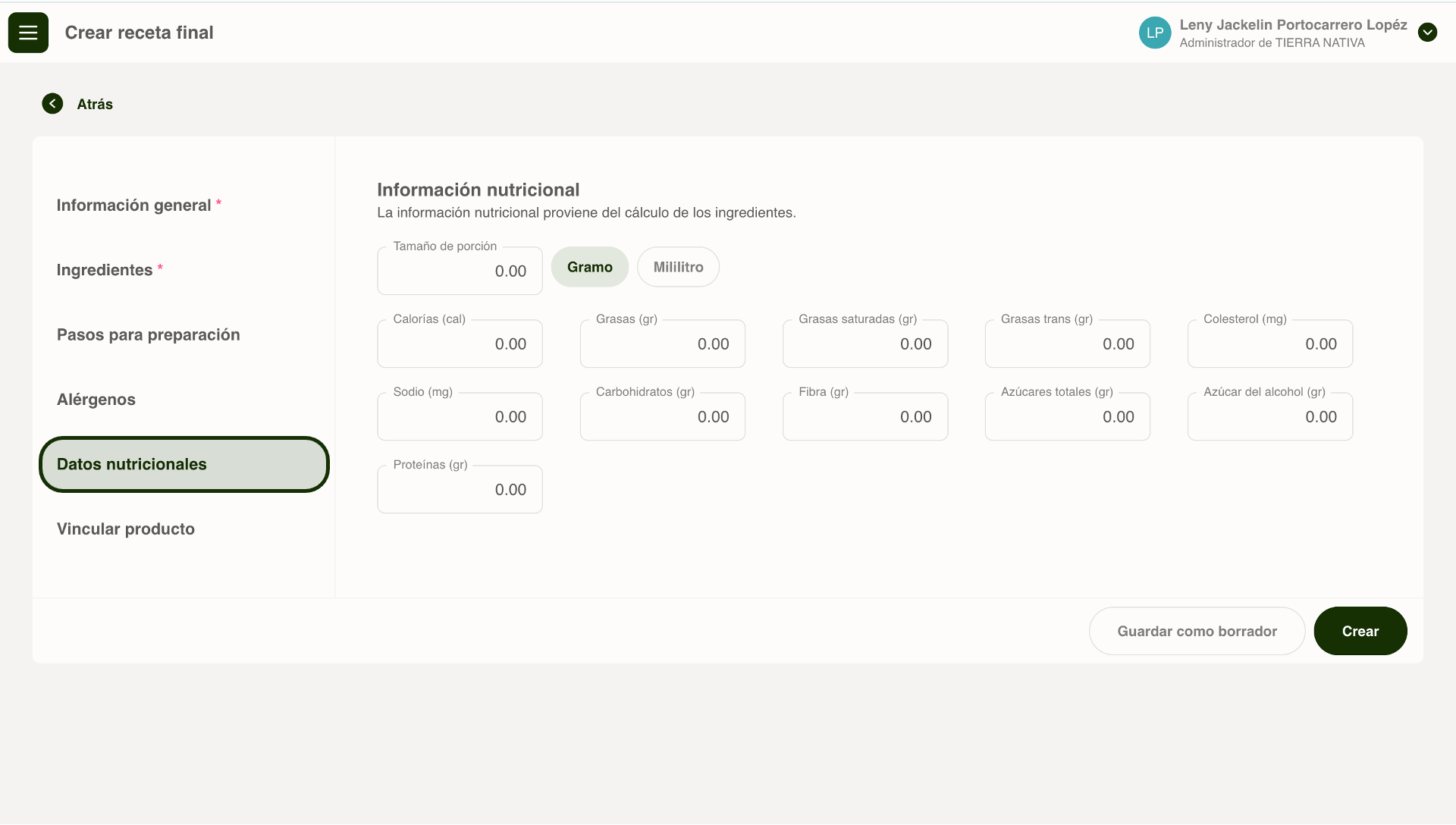This screenshot has width=1456, height=825.
Task: Click Guardar como borrador button
Action: 1197,631
